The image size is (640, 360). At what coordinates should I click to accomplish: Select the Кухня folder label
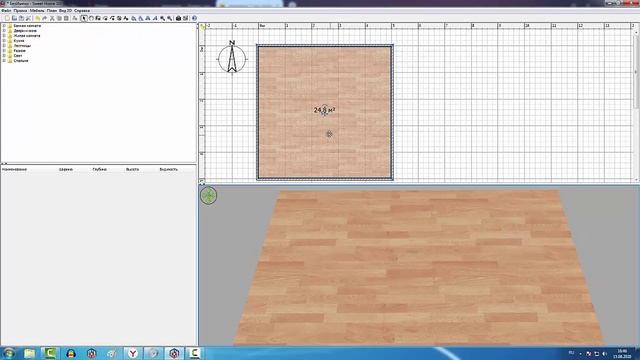[x=19, y=41]
